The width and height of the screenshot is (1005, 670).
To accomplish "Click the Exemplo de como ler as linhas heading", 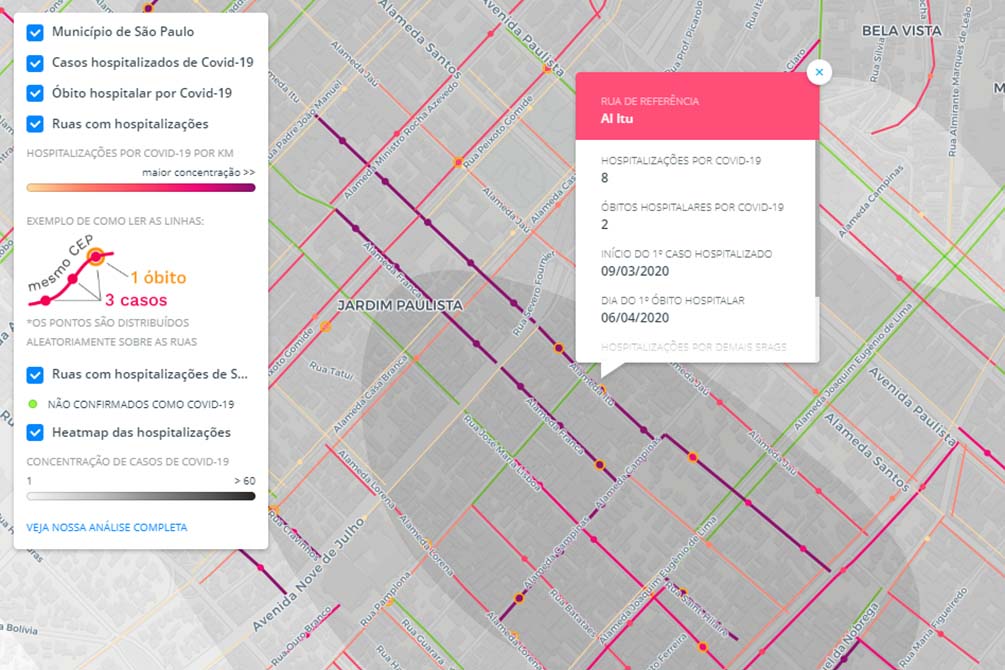I will coord(115,221).
